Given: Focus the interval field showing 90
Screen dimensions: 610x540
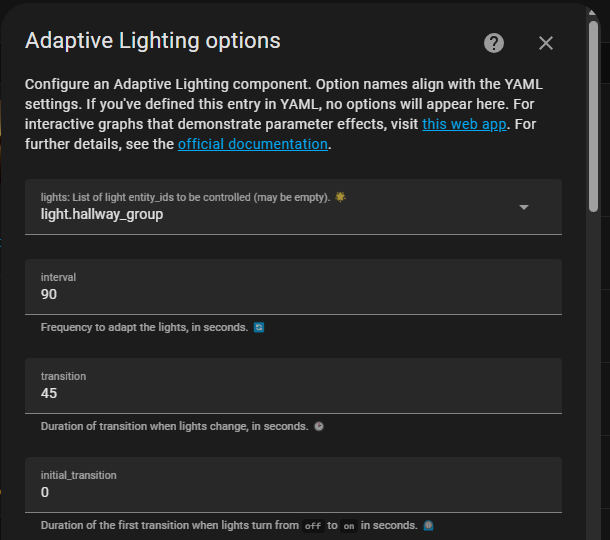Looking at the screenshot, I should click(x=293, y=287).
